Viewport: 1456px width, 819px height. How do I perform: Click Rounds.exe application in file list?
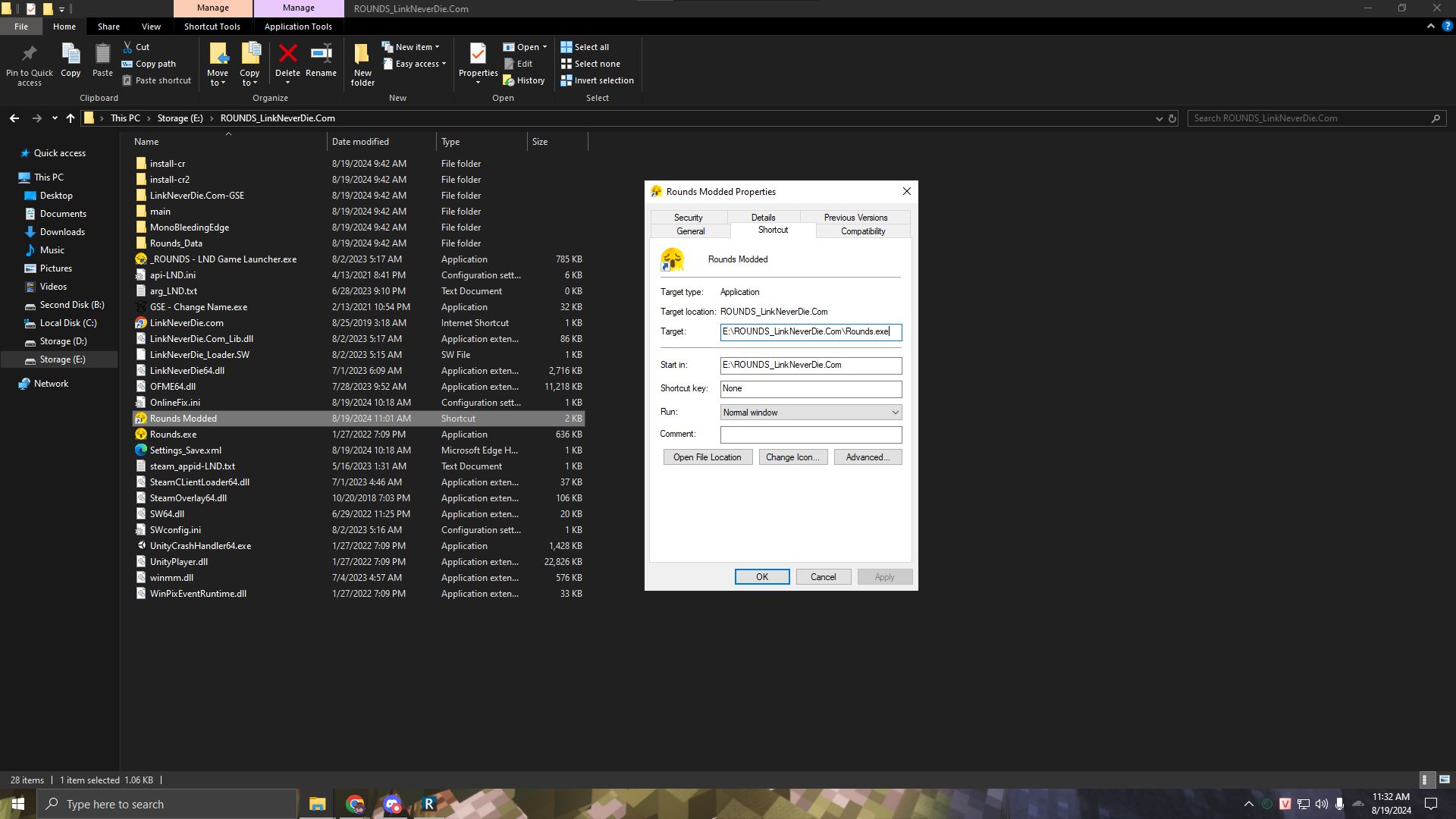[172, 433]
